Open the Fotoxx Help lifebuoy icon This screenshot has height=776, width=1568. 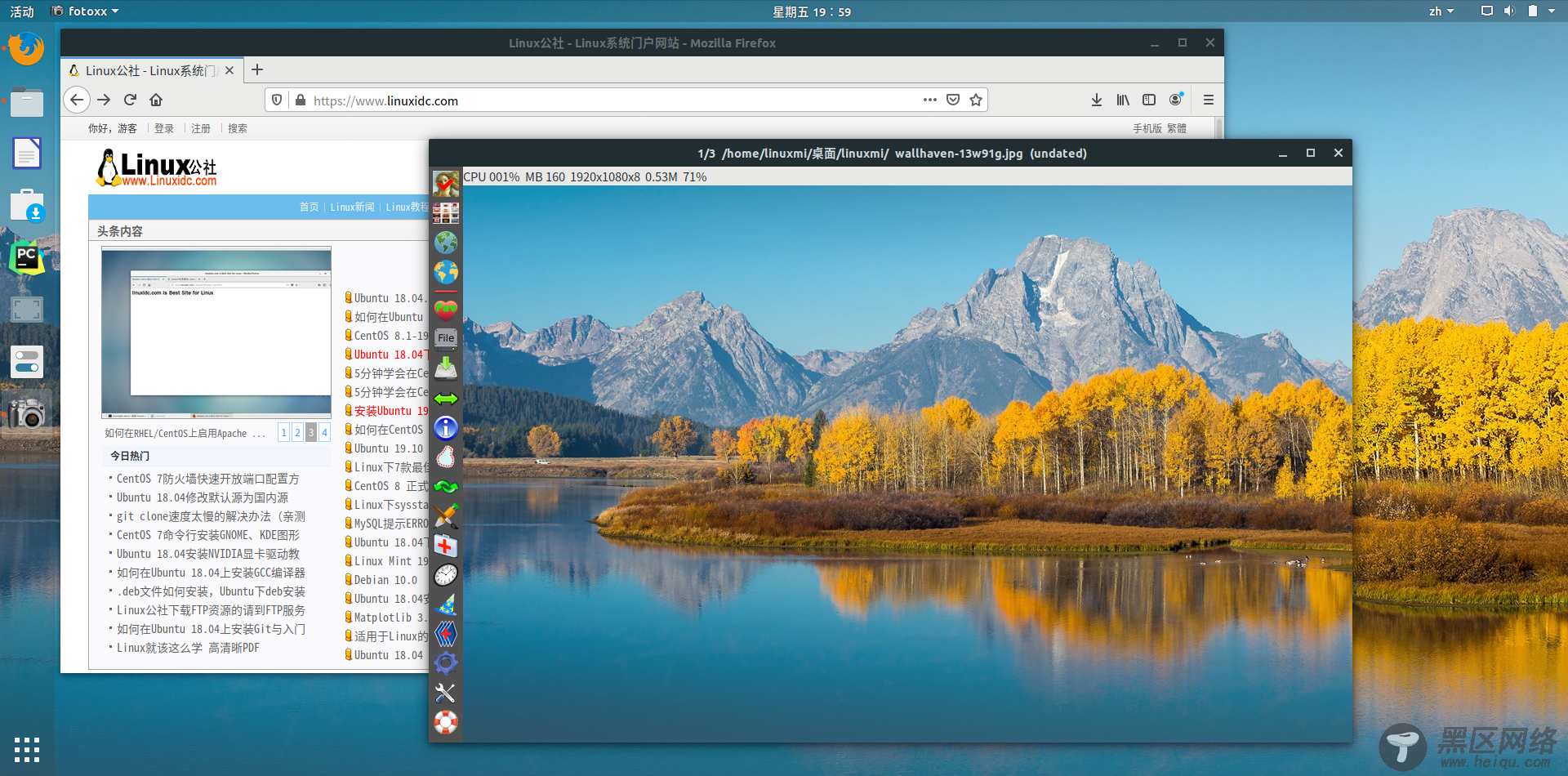(446, 722)
